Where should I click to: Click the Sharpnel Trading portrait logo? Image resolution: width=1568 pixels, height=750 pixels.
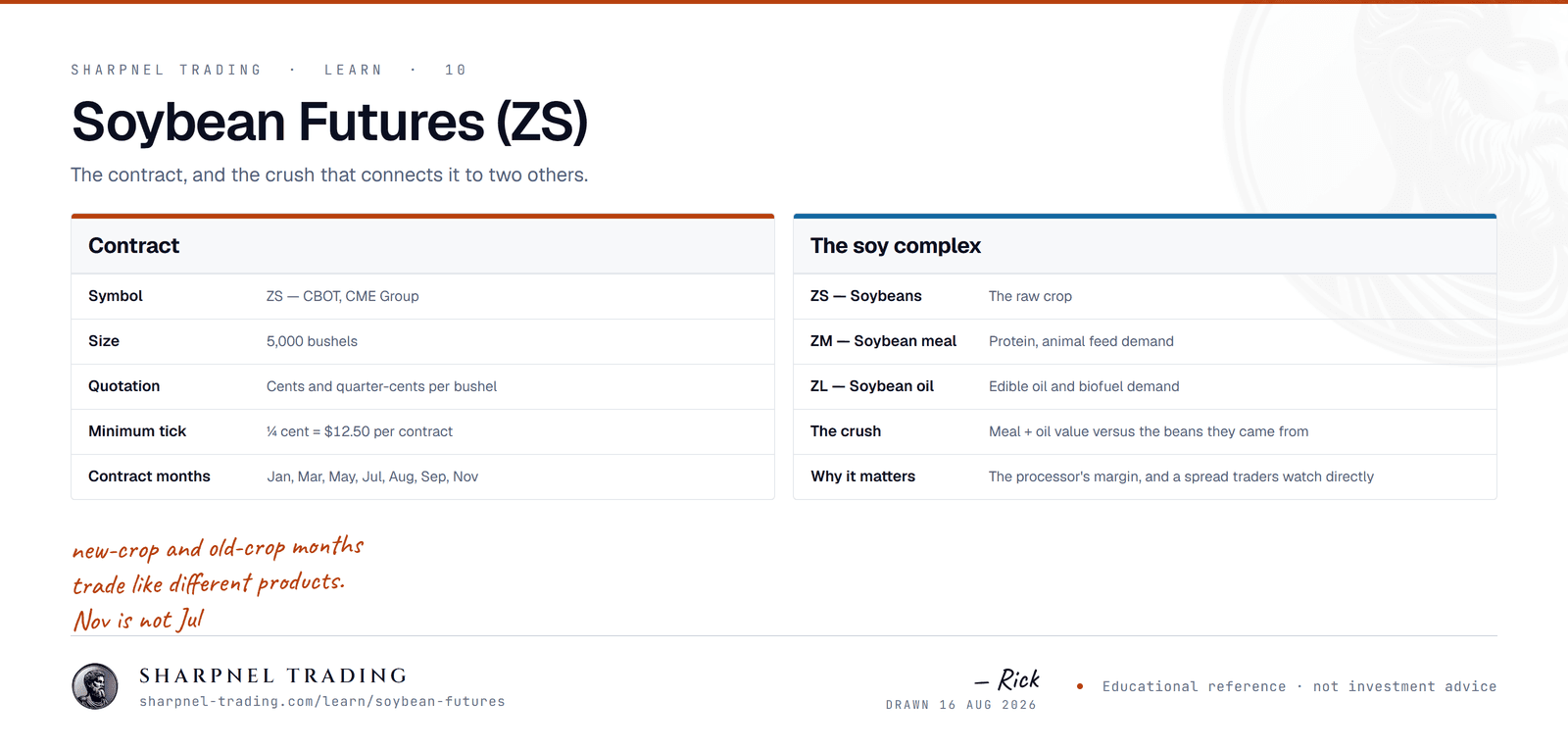95,686
